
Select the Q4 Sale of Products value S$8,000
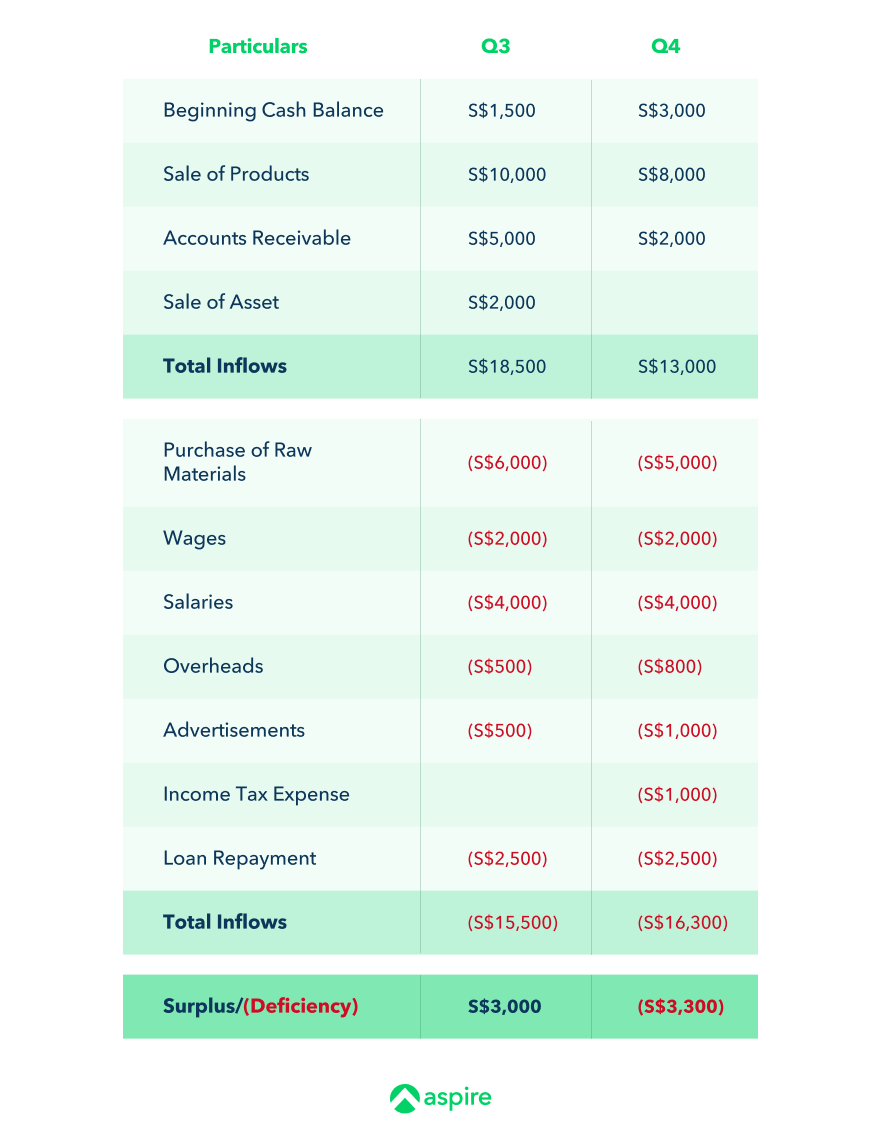672,174
